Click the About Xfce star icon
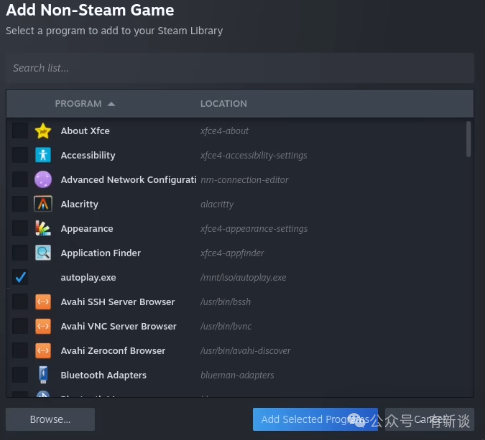Viewport: 485px width, 440px height. [x=43, y=131]
